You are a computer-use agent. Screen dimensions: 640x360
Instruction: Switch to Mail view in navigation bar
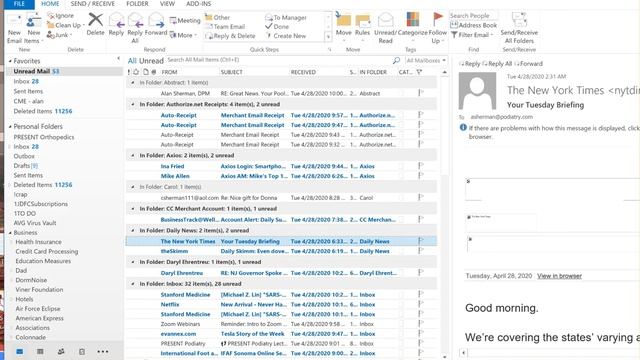(20, 351)
